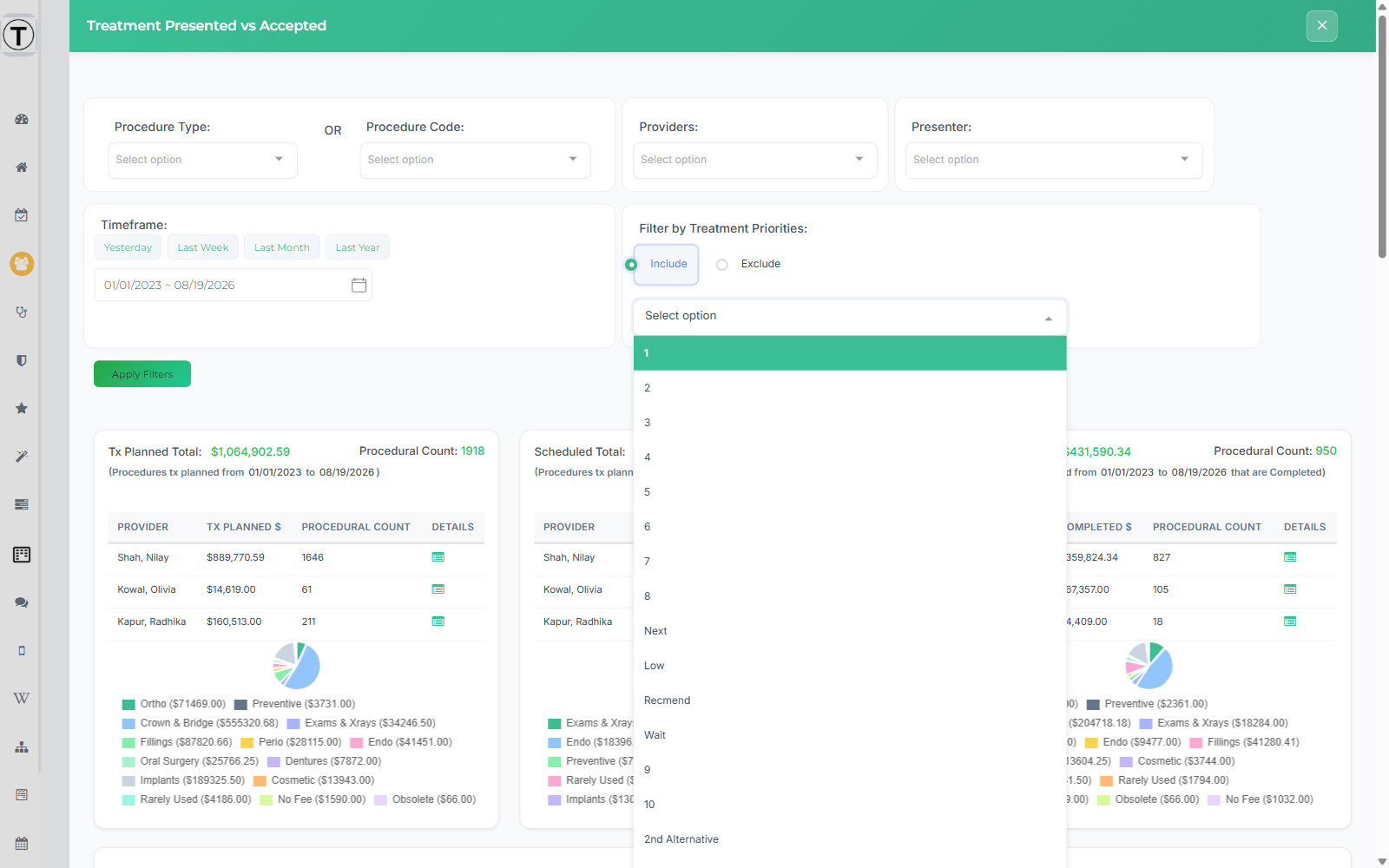Image resolution: width=1389 pixels, height=868 pixels.
Task: Collapse the Treatment Priorities select dropdown
Action: pyautogui.click(x=850, y=317)
